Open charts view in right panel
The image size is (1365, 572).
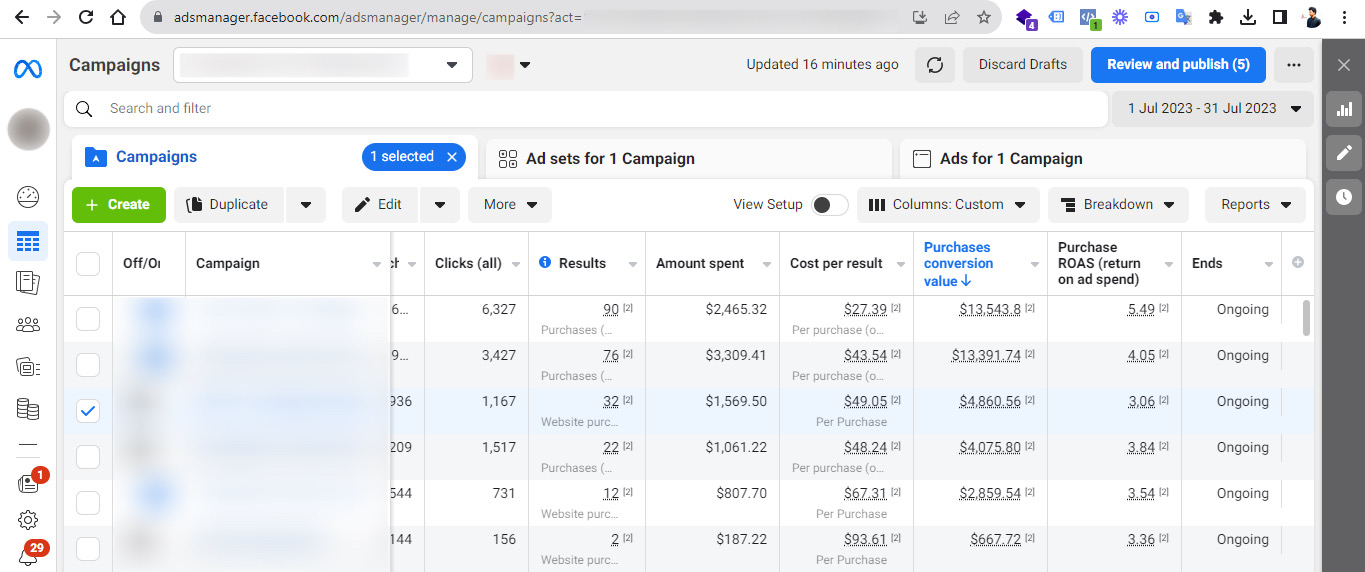click(x=1344, y=109)
